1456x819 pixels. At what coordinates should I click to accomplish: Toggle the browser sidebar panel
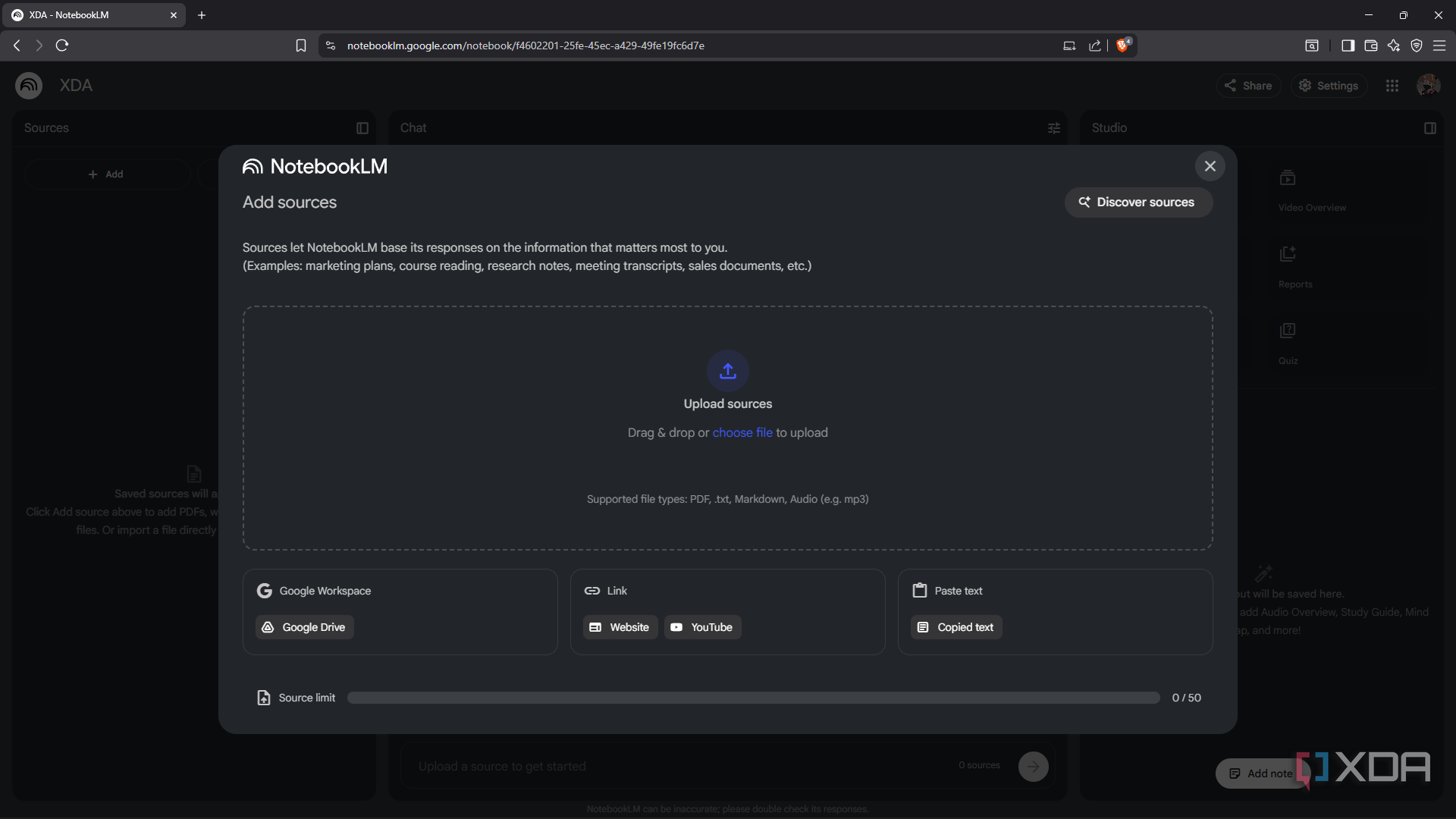(1348, 45)
